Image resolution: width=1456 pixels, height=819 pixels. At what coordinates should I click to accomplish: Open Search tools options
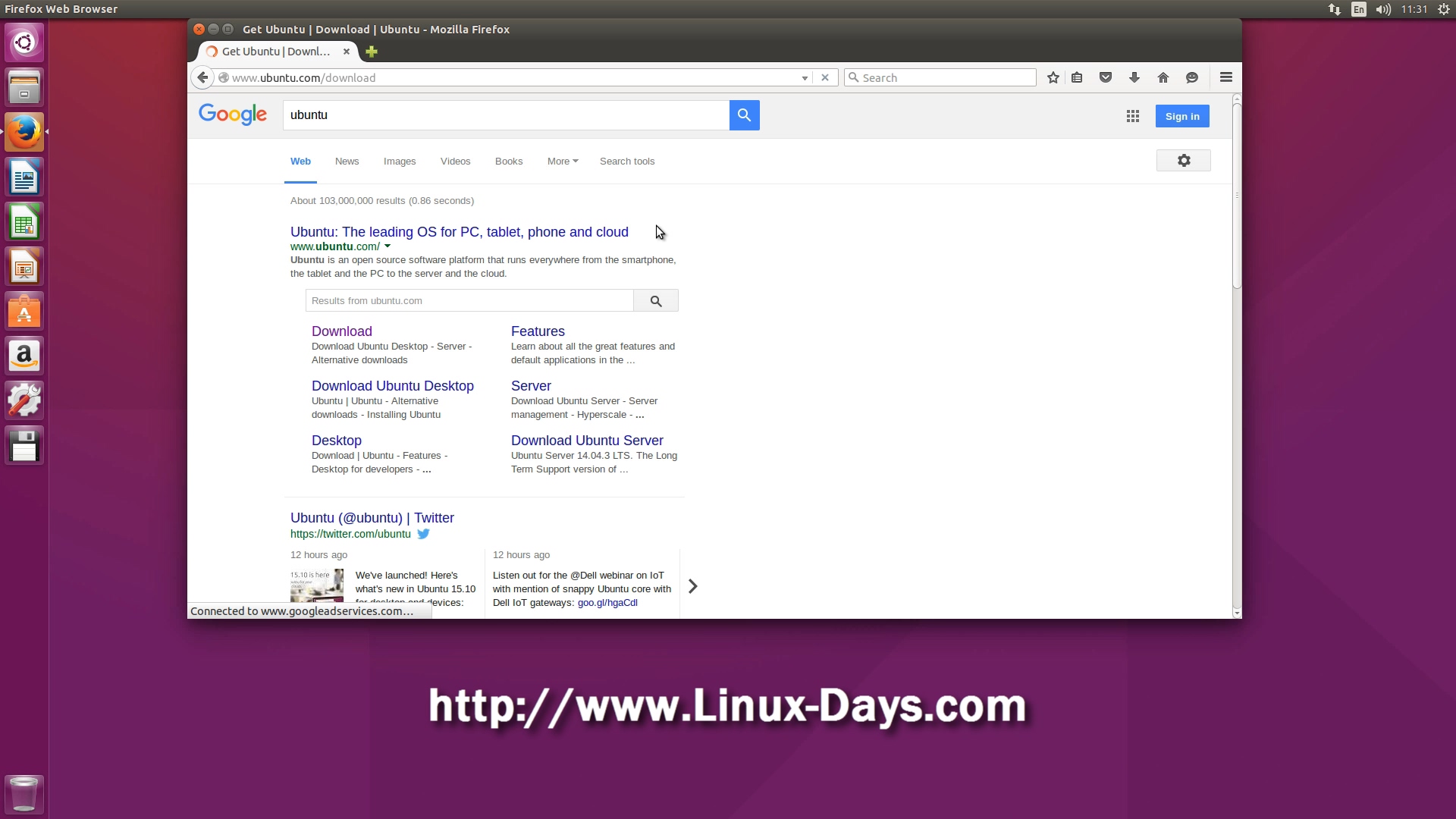point(627,162)
